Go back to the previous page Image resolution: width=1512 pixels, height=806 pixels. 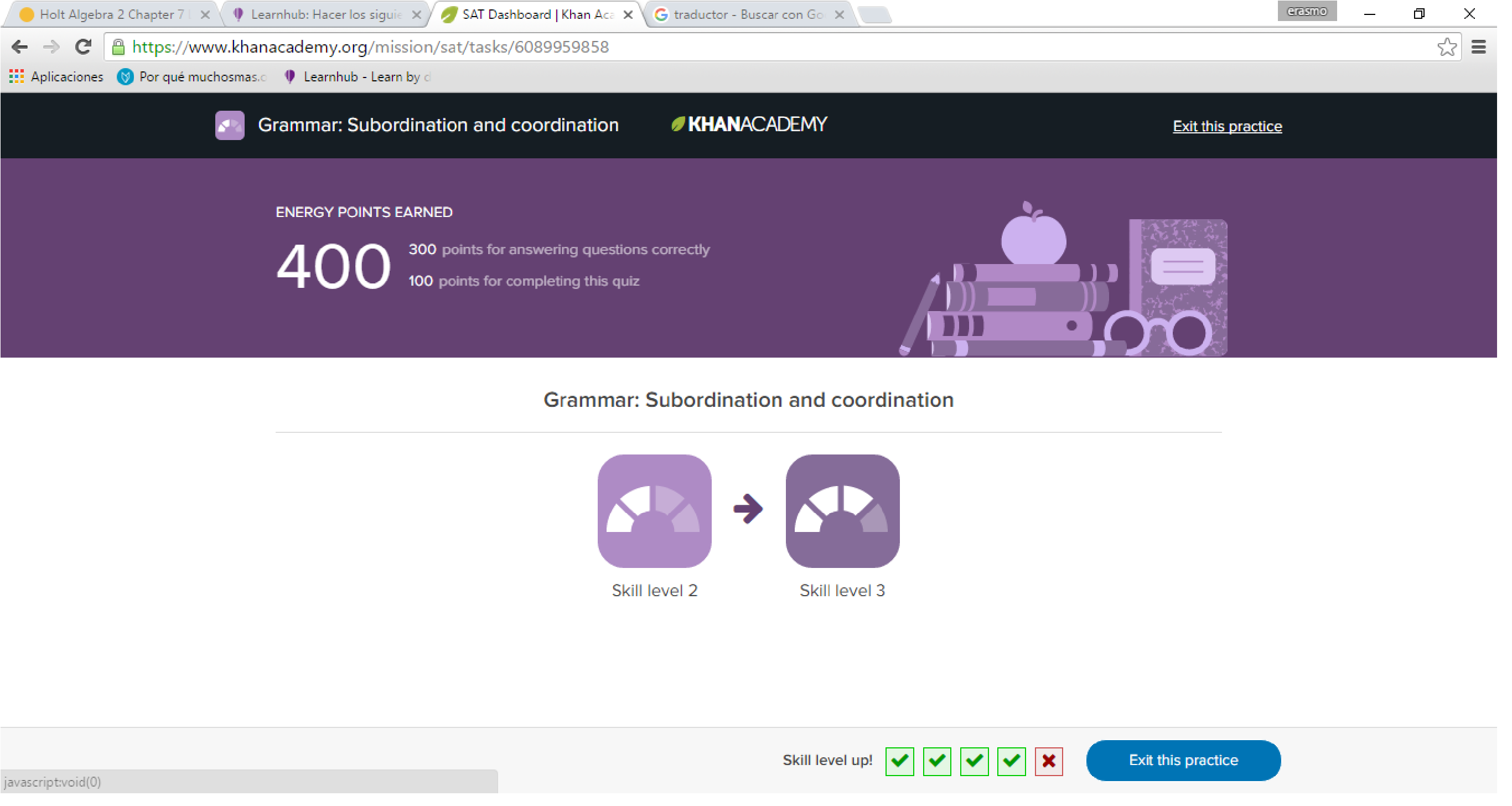[x=20, y=48]
